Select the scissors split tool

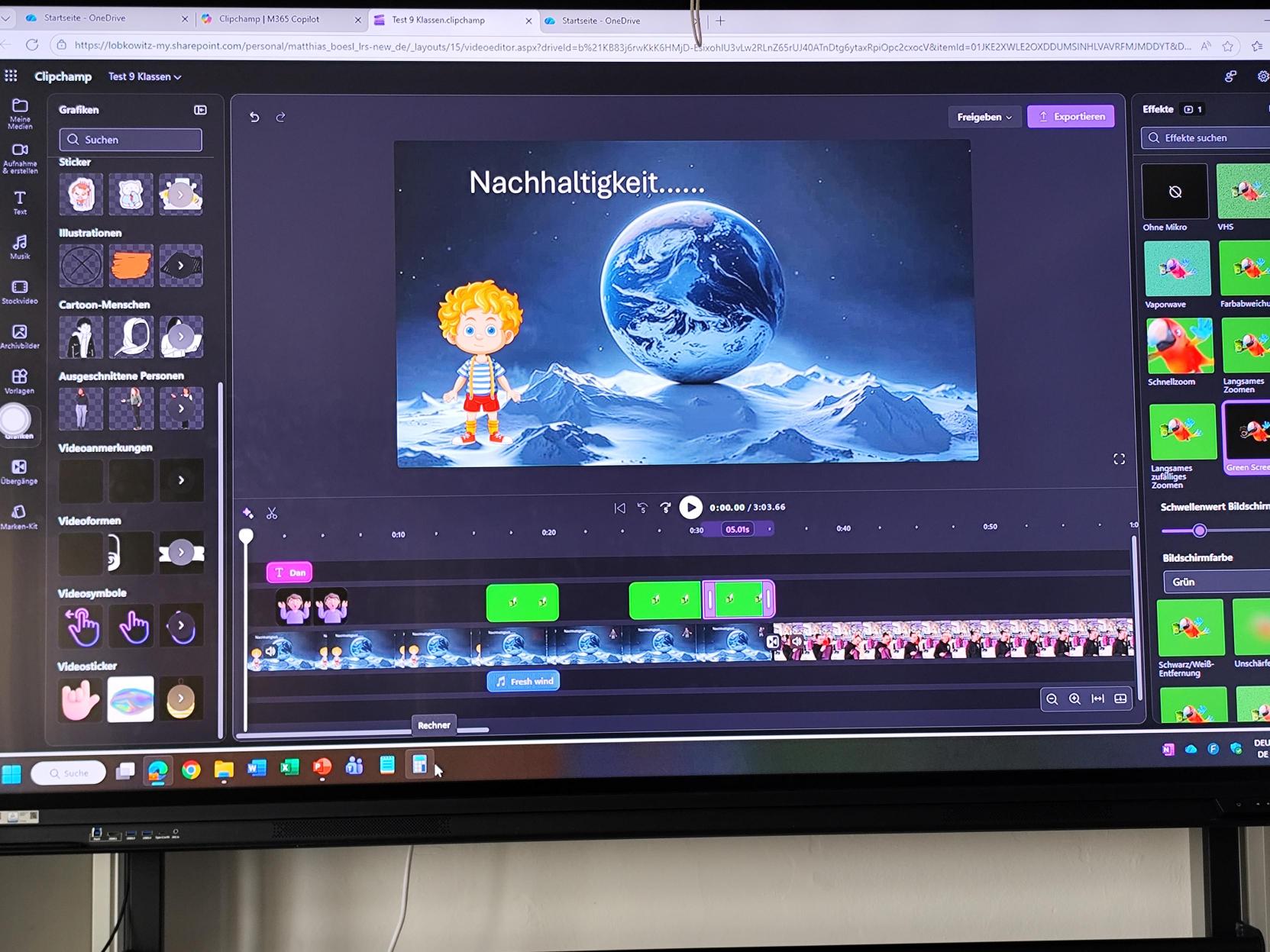pyautogui.click(x=272, y=514)
